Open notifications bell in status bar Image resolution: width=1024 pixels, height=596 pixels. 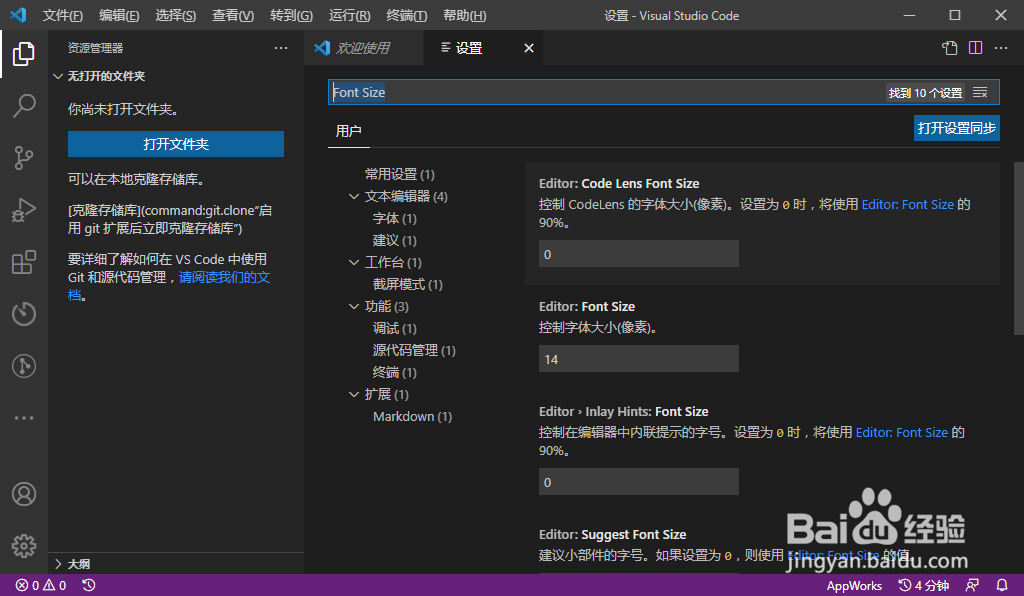1002,586
